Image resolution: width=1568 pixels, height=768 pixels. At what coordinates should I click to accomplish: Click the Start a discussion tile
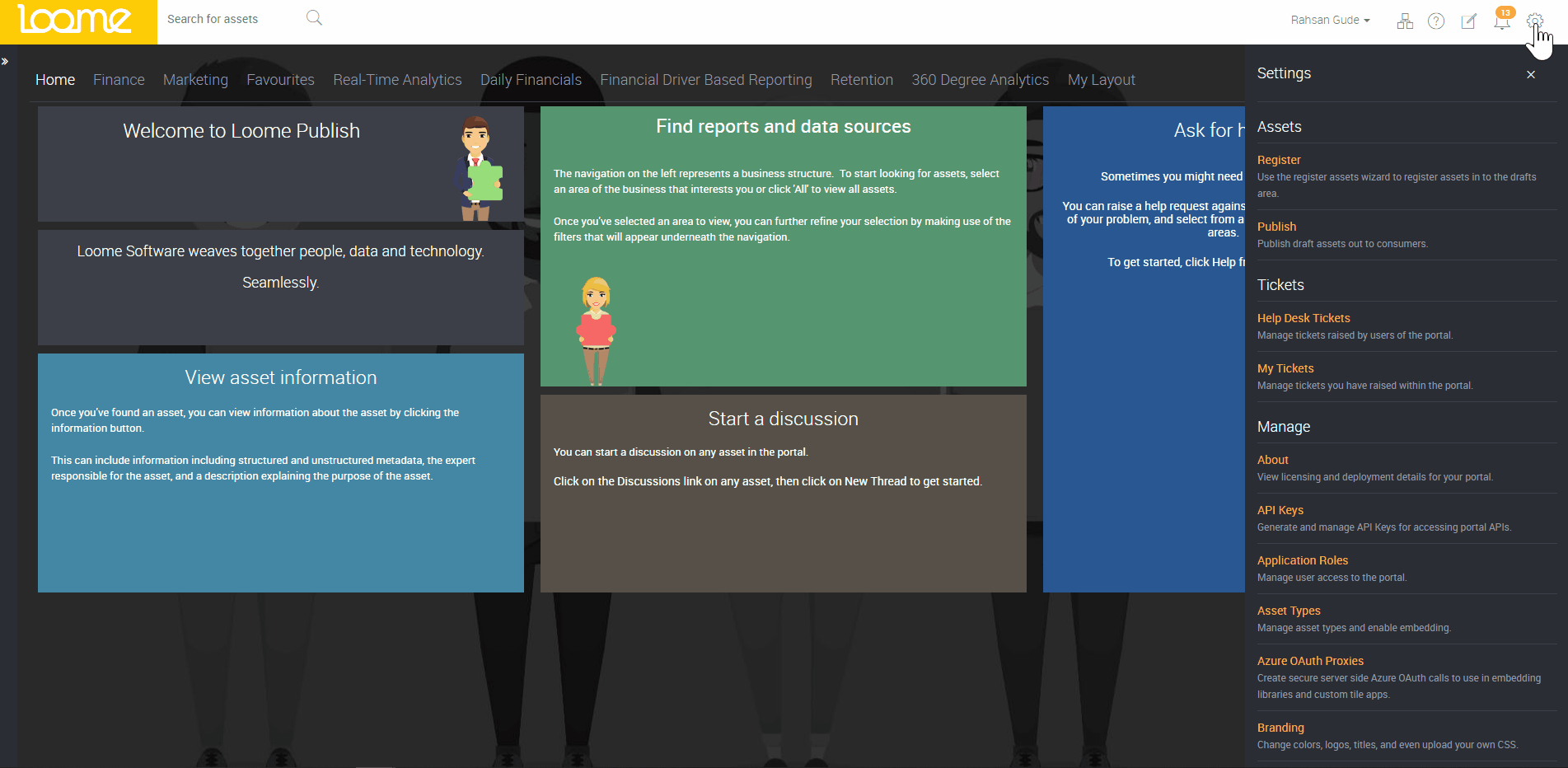[x=784, y=494]
